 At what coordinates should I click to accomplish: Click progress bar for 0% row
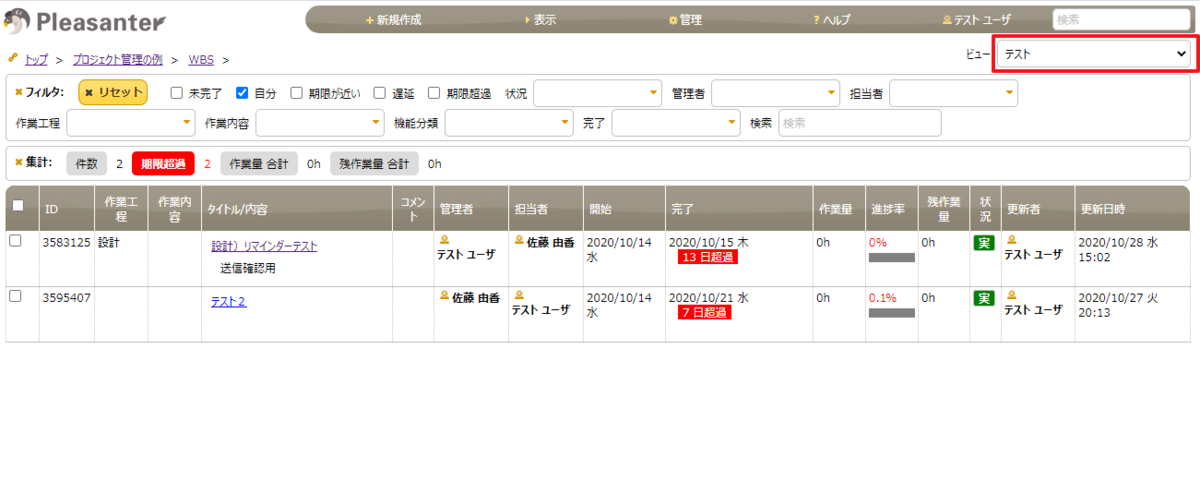click(892, 258)
